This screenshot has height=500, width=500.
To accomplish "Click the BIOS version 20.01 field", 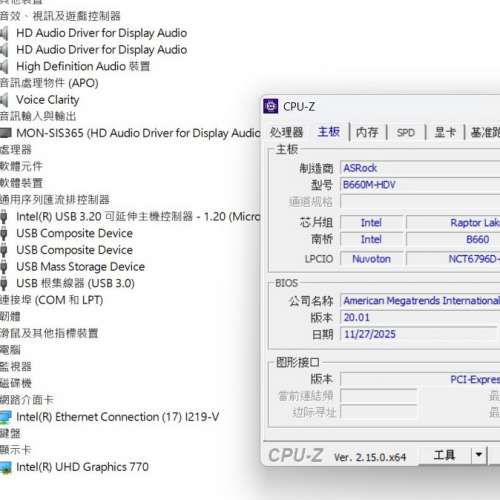I will (x=419, y=317).
